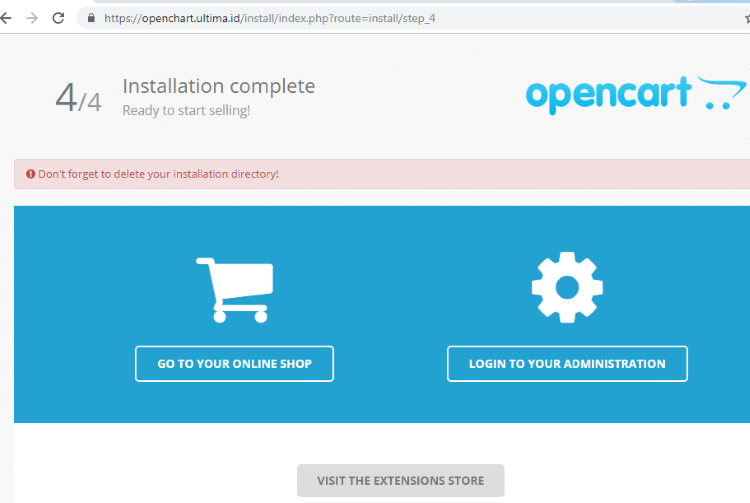Image resolution: width=750 pixels, height=503 pixels.
Task: Click the browser forward arrow
Action: 32,18
